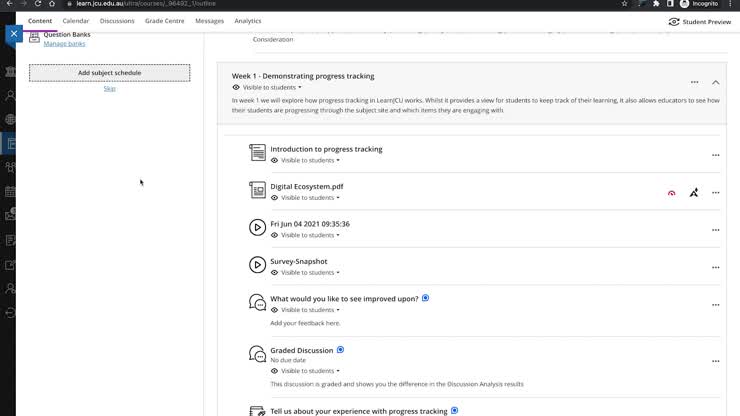
Task: Collapse the Week 1 module with the chevron
Action: pyautogui.click(x=715, y=82)
